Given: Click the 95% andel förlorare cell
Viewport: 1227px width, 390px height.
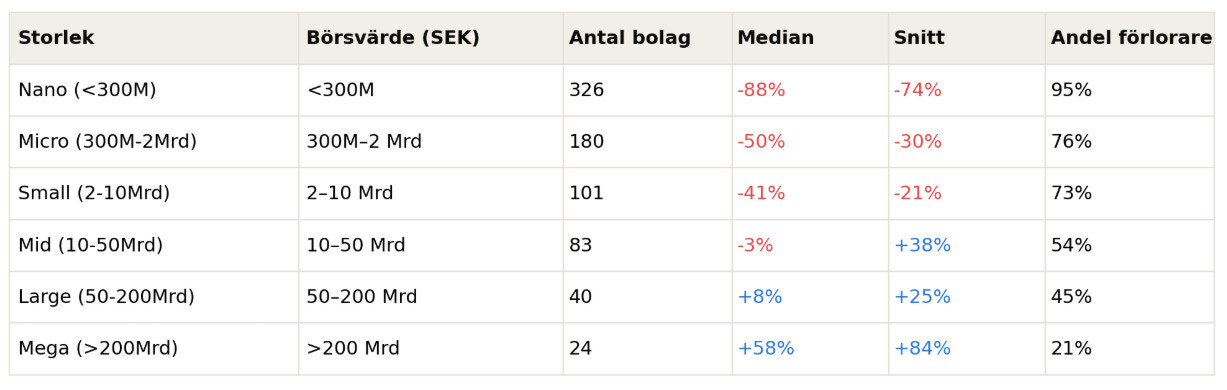Looking at the screenshot, I should click(1071, 90).
